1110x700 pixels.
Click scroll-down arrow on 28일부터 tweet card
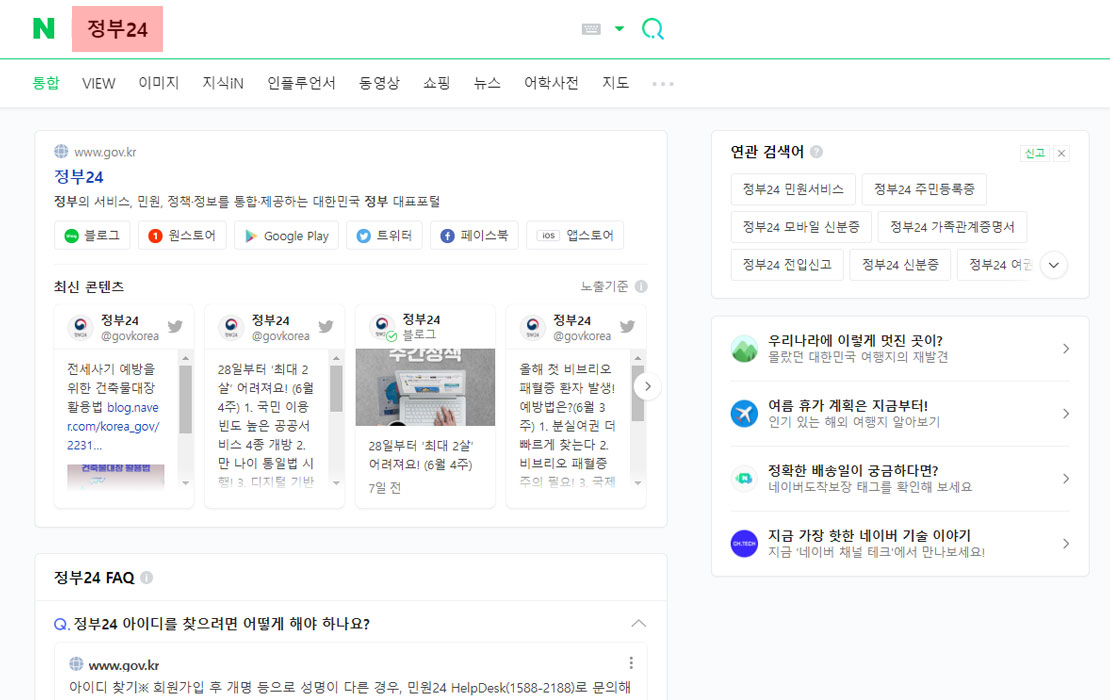[x=336, y=483]
